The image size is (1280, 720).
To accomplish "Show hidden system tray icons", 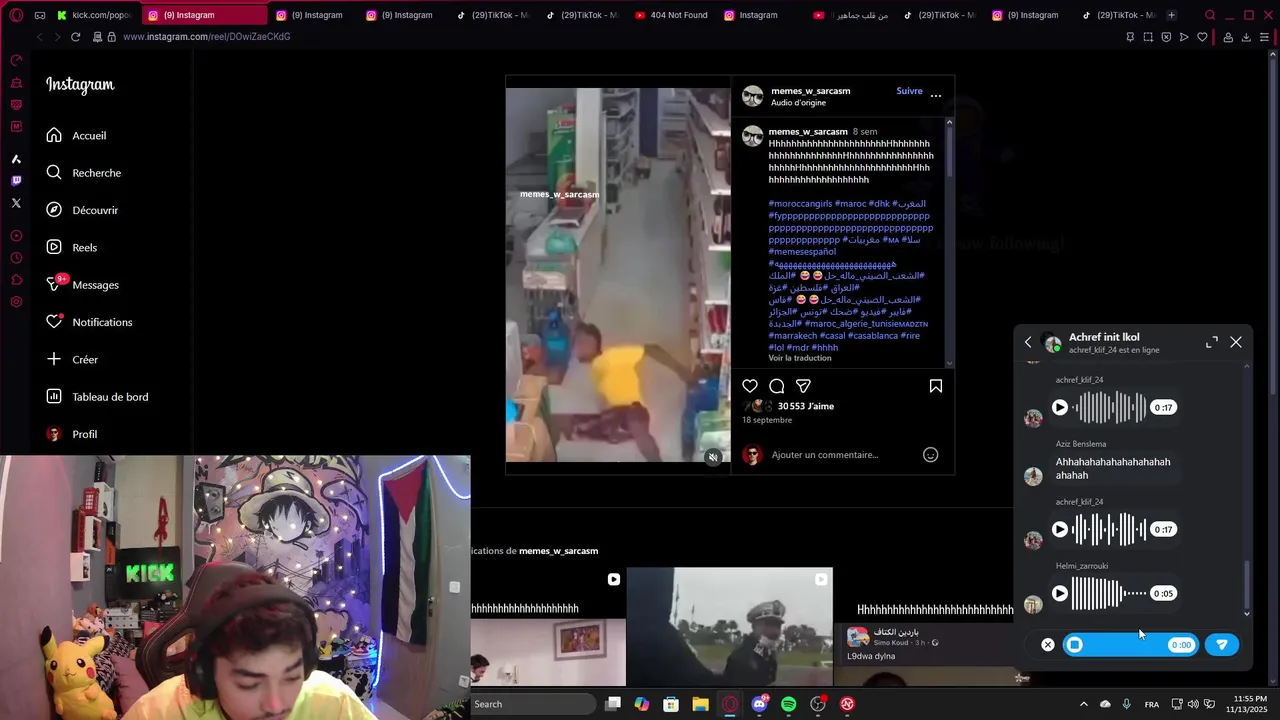I will click(x=1083, y=704).
